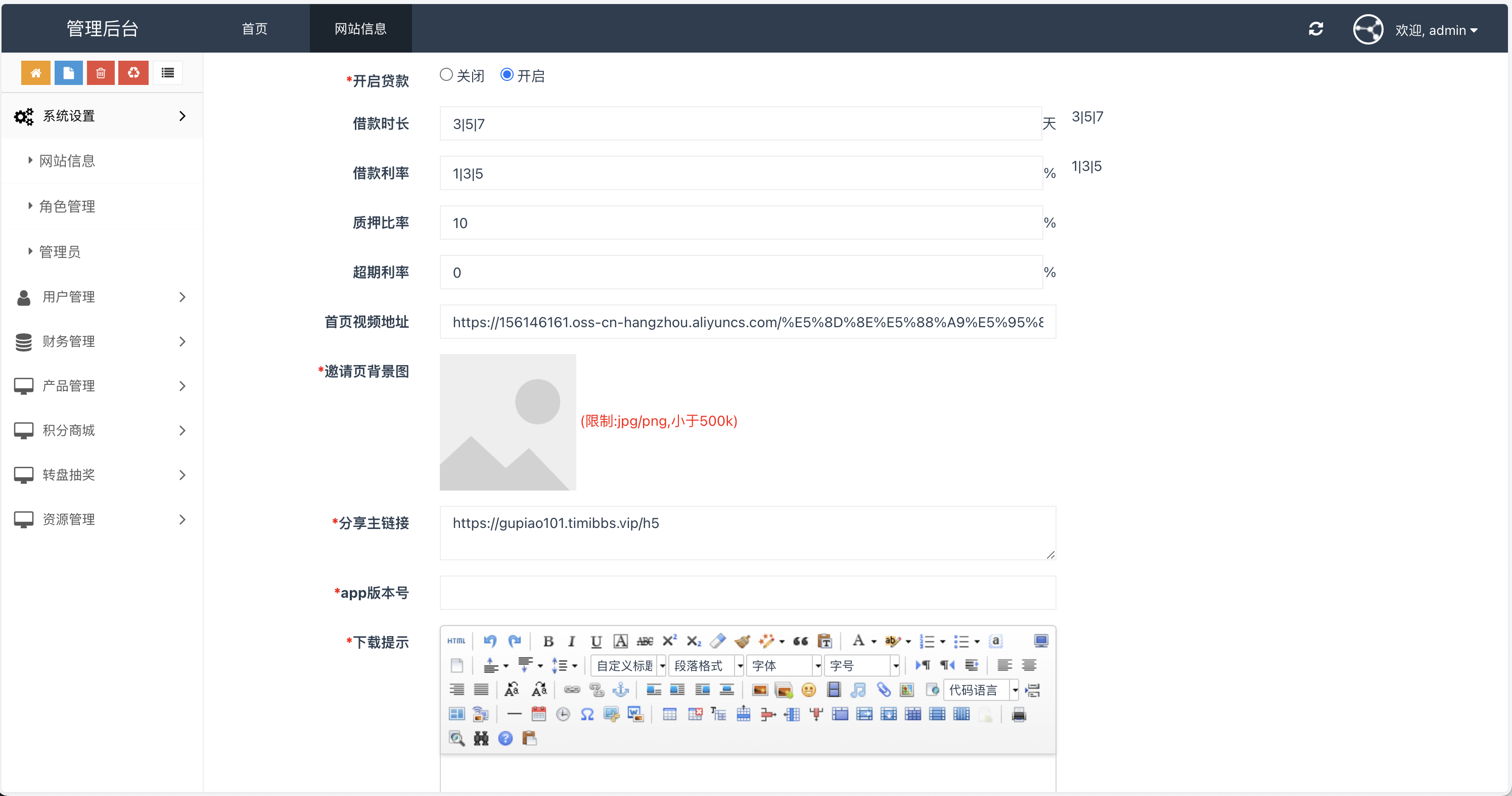Click the refresh icon in header
1512x796 pixels.
(1315, 29)
